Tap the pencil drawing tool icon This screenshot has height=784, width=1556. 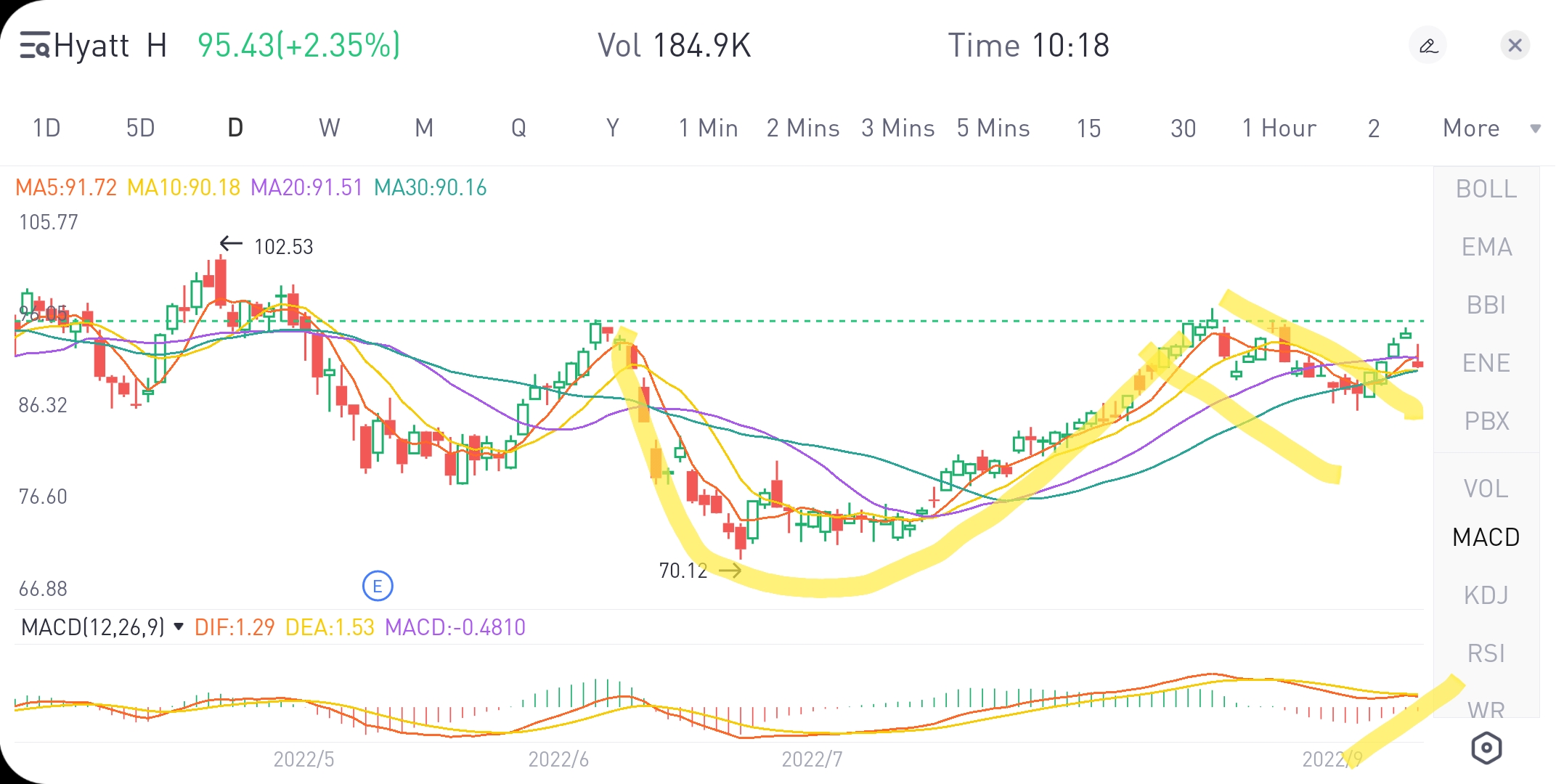pyautogui.click(x=1427, y=46)
